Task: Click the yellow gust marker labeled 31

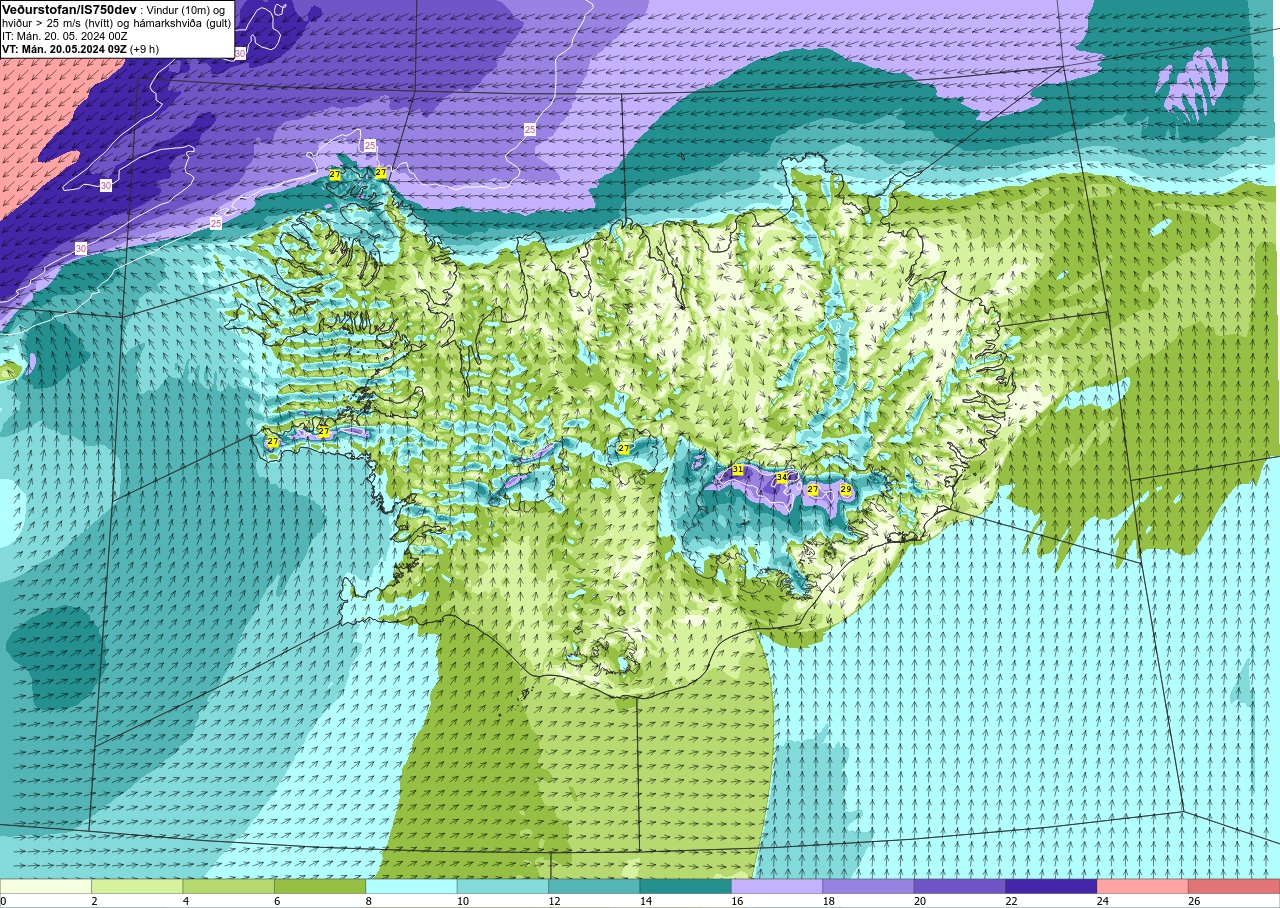Action: pyautogui.click(x=738, y=469)
